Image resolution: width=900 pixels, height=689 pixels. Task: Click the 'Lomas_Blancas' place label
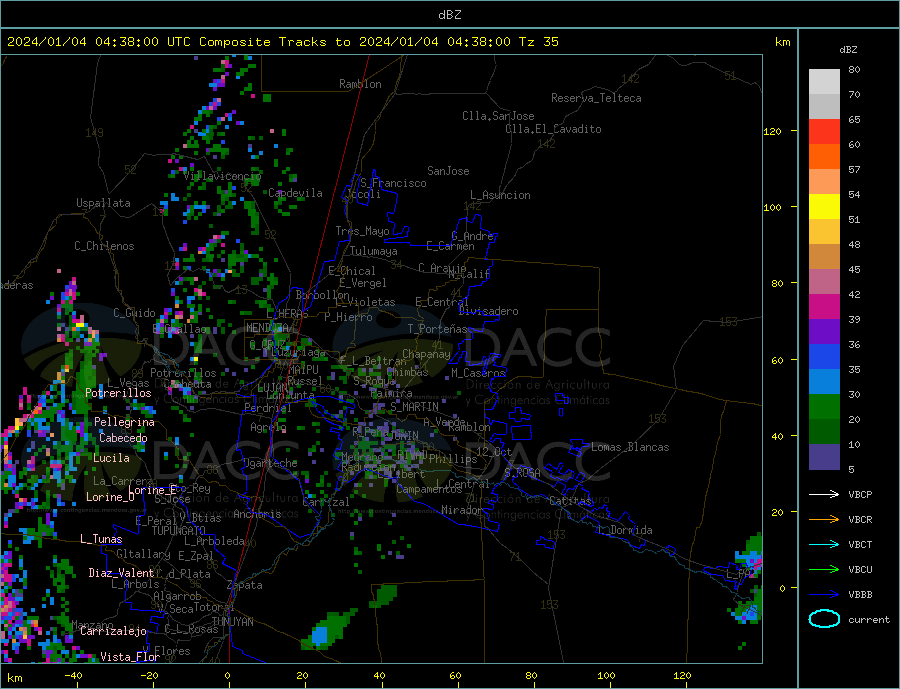tap(630, 447)
